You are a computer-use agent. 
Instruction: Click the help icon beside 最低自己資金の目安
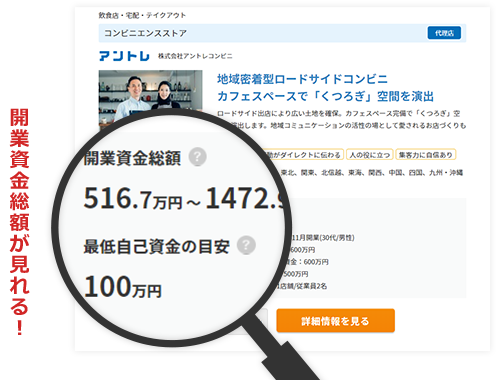pos(246,245)
